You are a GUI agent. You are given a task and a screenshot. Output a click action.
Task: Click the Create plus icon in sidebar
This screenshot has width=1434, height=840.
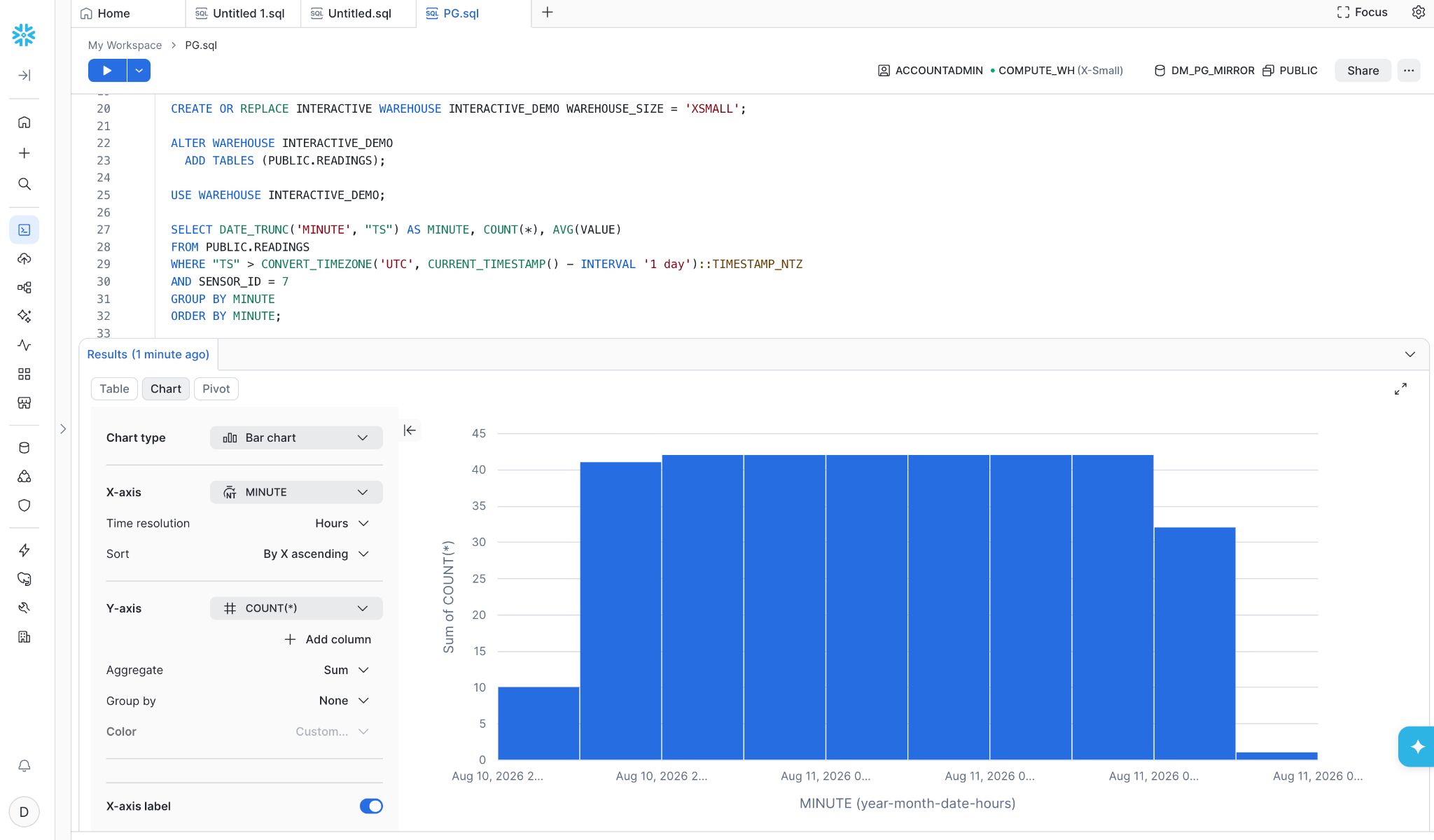(x=25, y=153)
